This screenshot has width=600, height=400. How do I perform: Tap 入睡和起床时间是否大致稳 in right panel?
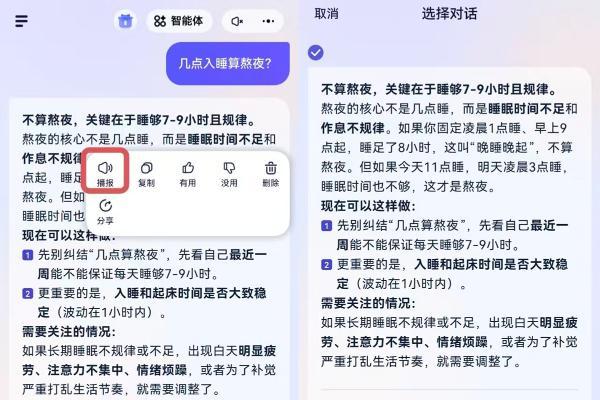[x=491, y=264]
